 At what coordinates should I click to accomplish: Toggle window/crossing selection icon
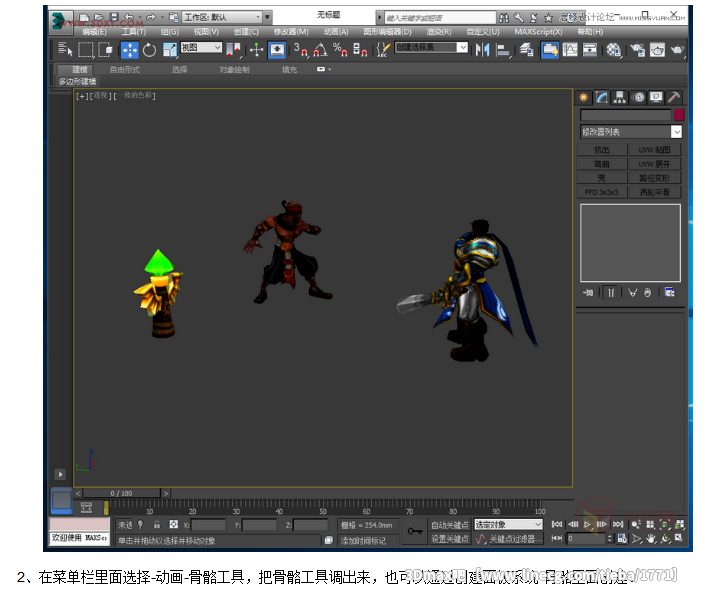(106, 49)
